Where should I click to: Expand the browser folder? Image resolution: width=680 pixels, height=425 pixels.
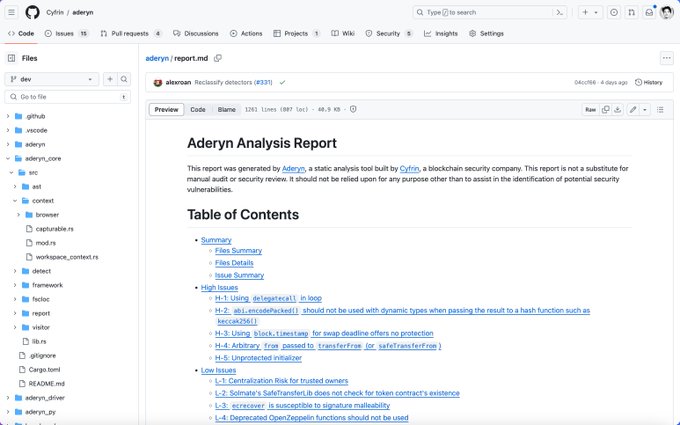(x=19, y=215)
